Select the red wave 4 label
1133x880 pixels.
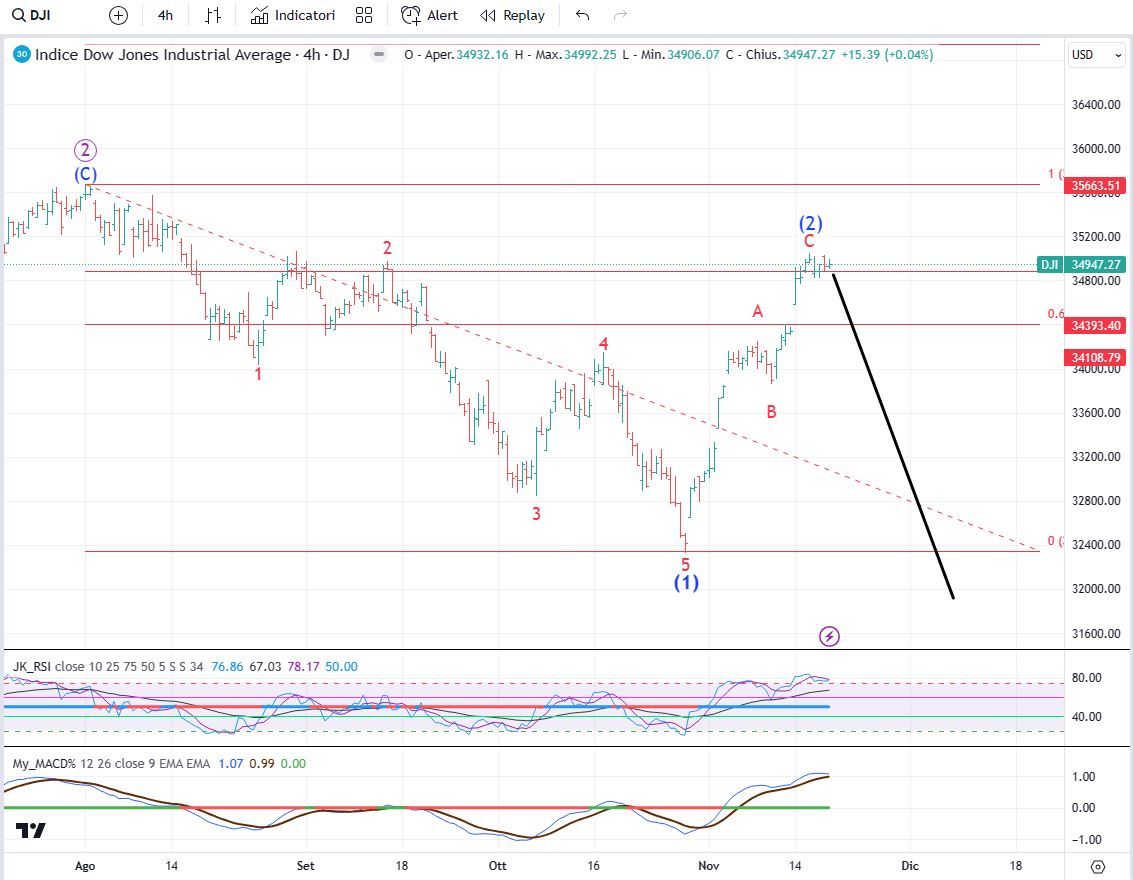[603, 343]
